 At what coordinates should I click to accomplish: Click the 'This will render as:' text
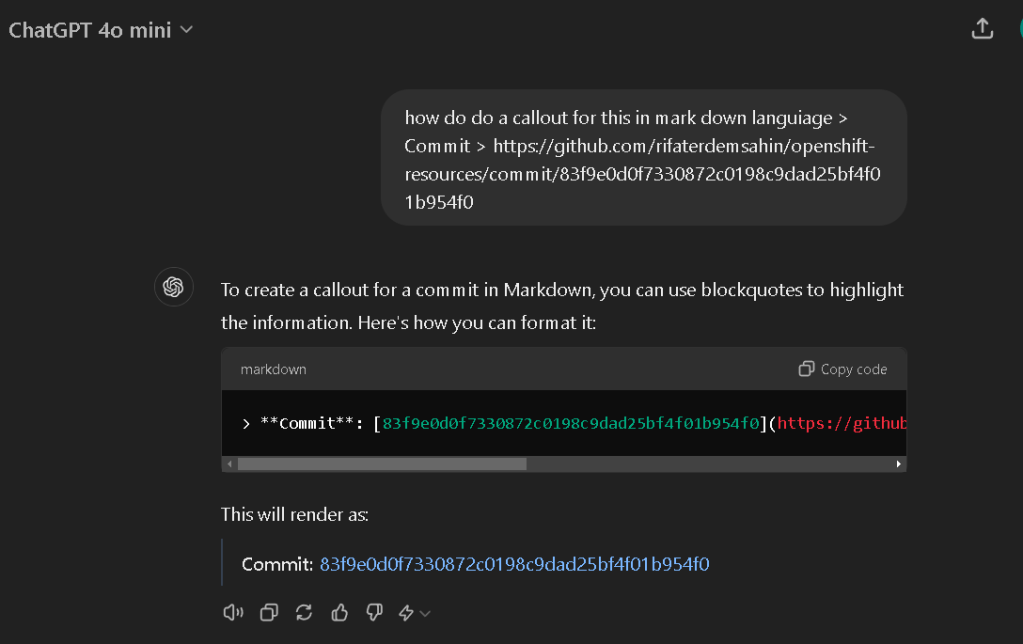click(295, 514)
